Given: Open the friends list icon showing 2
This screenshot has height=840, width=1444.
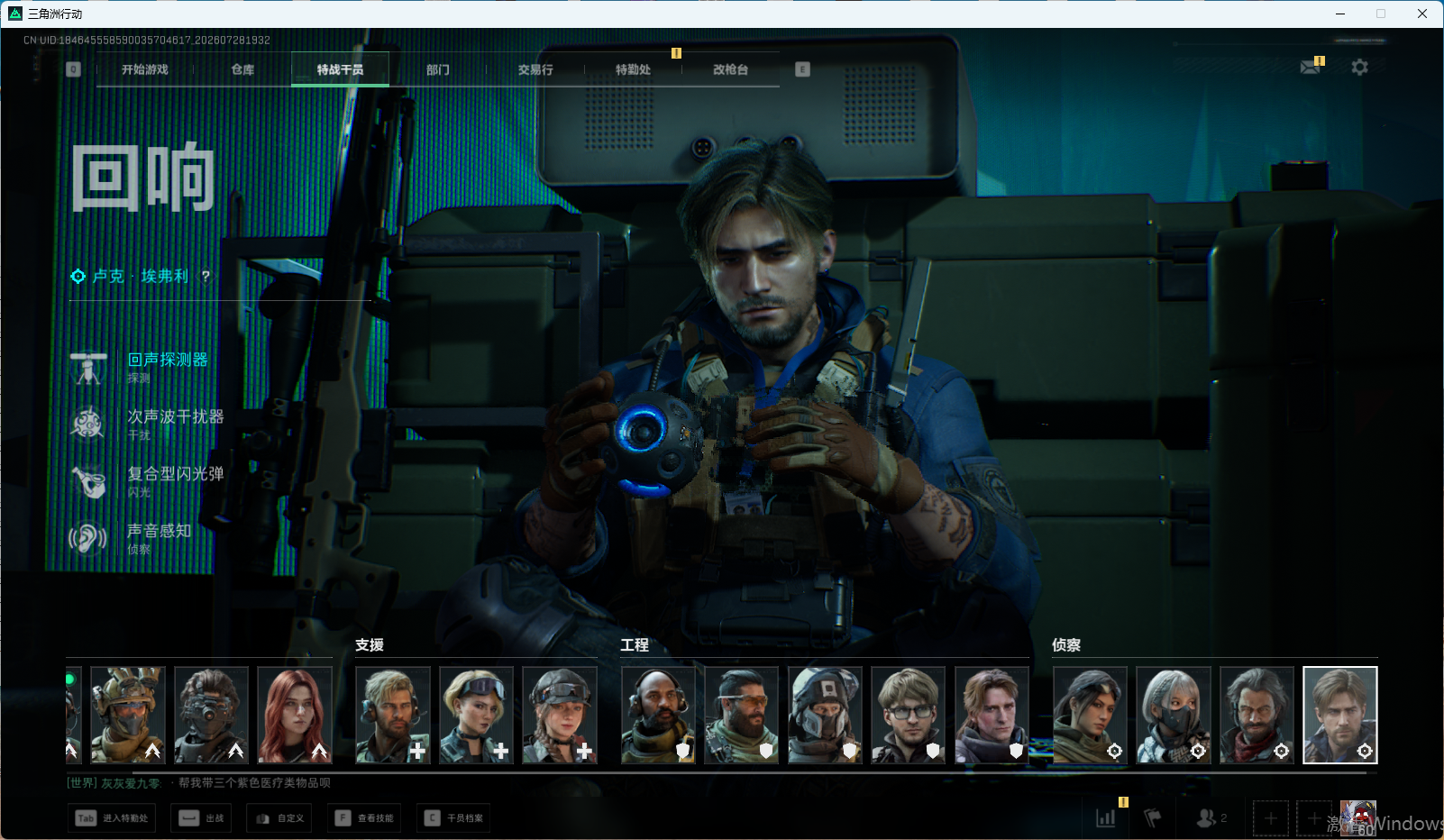Looking at the screenshot, I should (1211, 818).
